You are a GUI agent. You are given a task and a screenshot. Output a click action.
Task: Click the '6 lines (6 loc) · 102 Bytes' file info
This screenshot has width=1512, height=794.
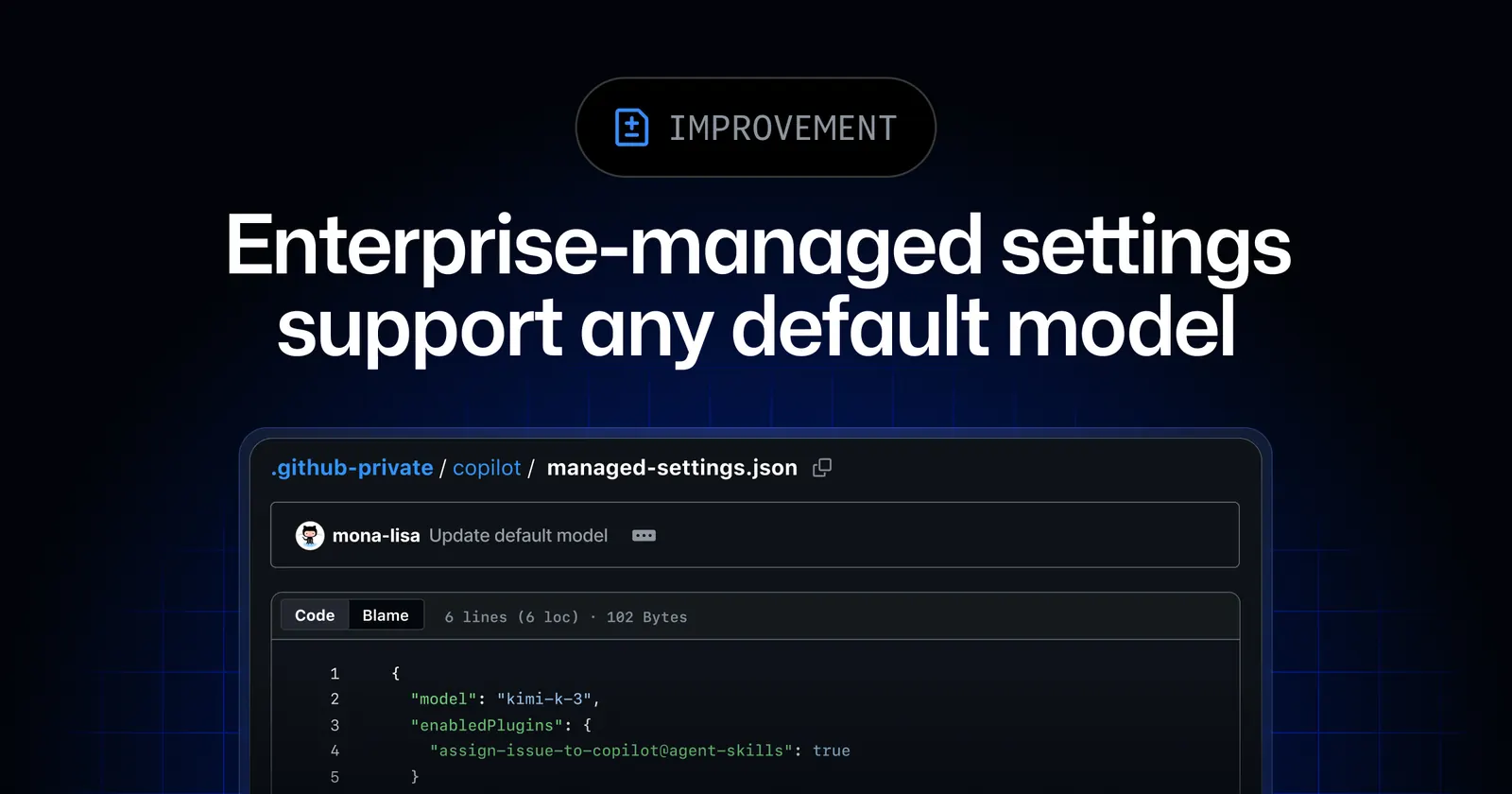(x=566, y=616)
